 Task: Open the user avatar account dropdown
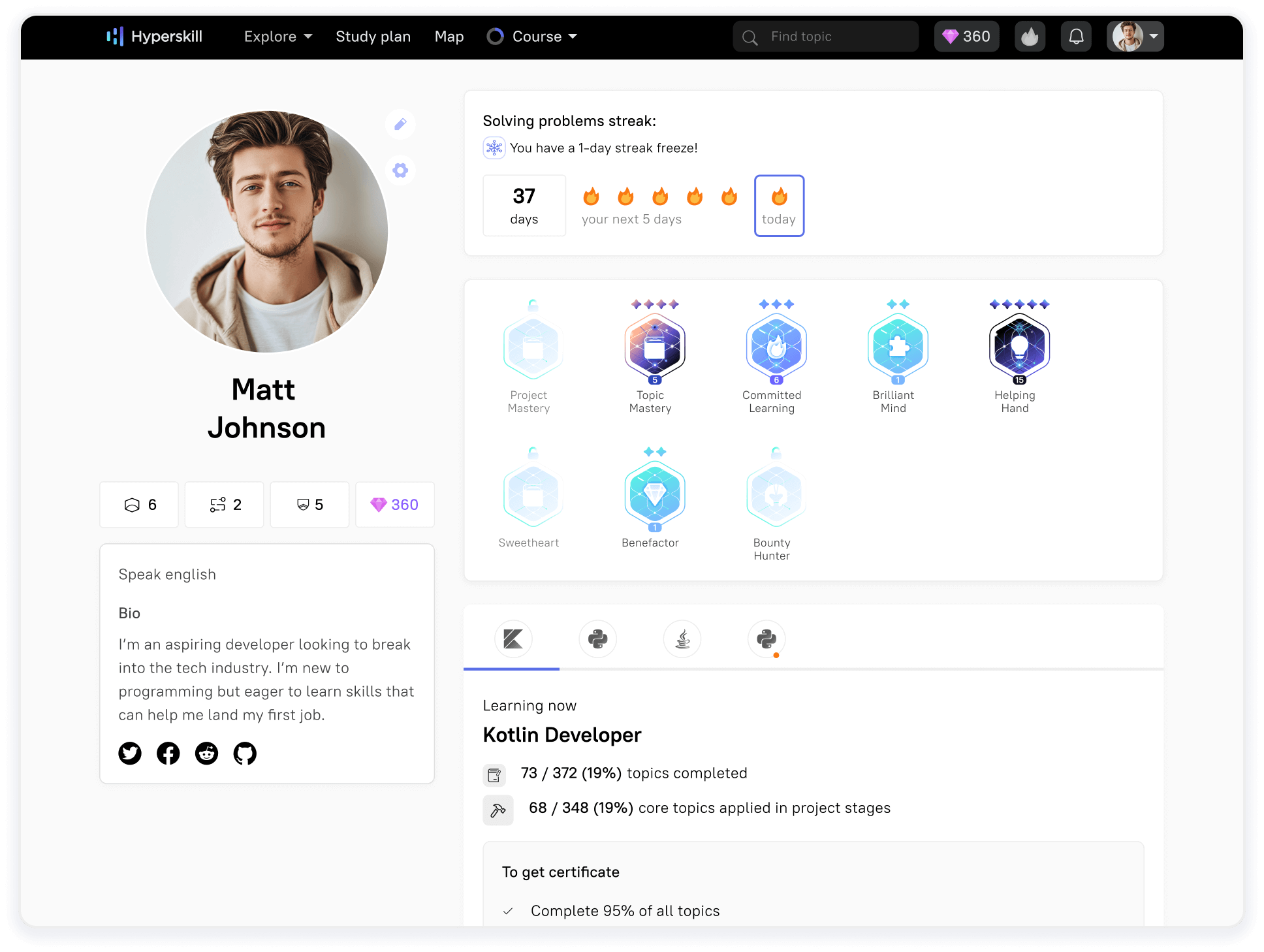click(x=1135, y=37)
